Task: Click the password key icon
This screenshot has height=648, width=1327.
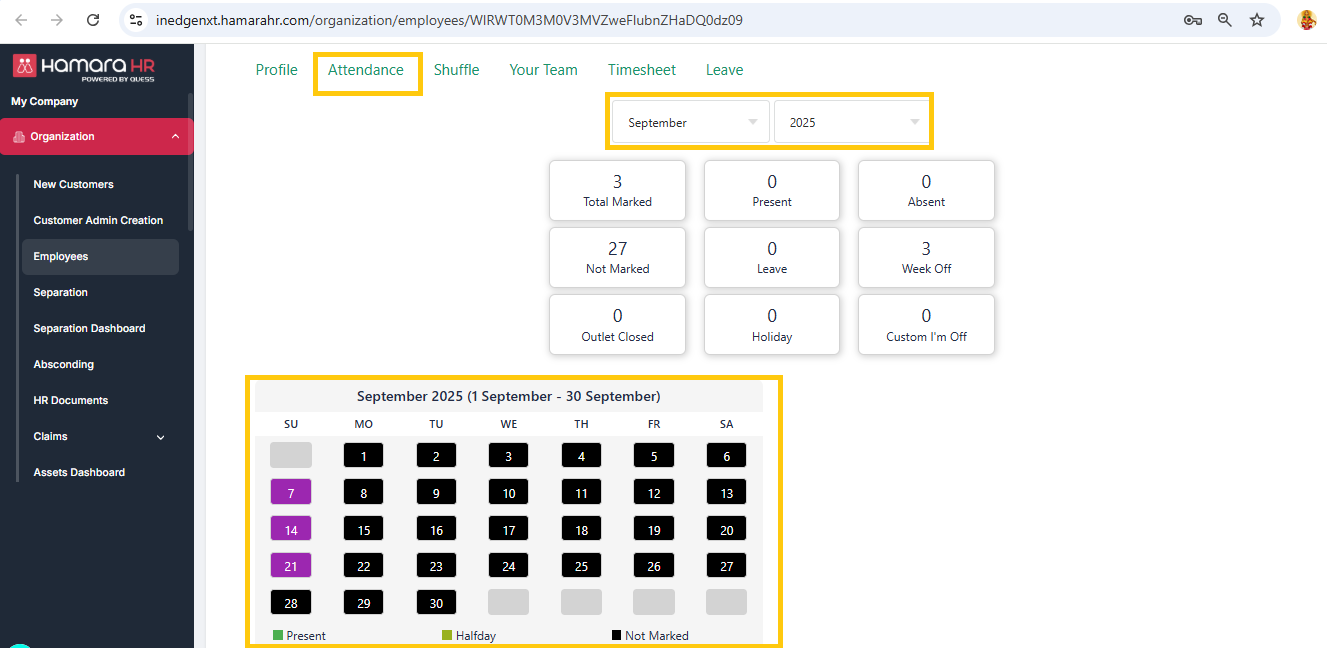Action: [1192, 20]
